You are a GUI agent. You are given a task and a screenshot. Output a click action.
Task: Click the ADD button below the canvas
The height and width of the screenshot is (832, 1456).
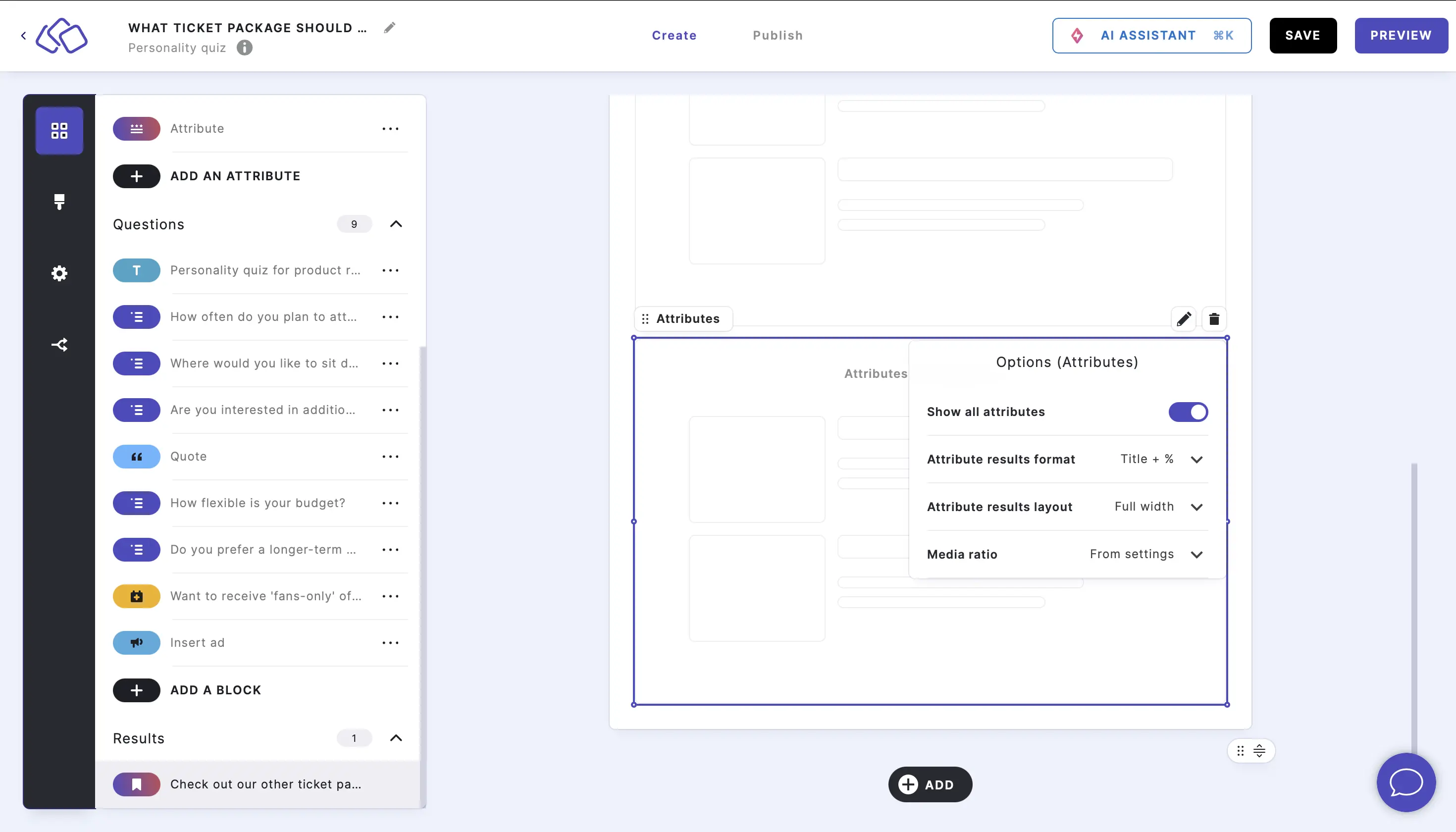(930, 784)
